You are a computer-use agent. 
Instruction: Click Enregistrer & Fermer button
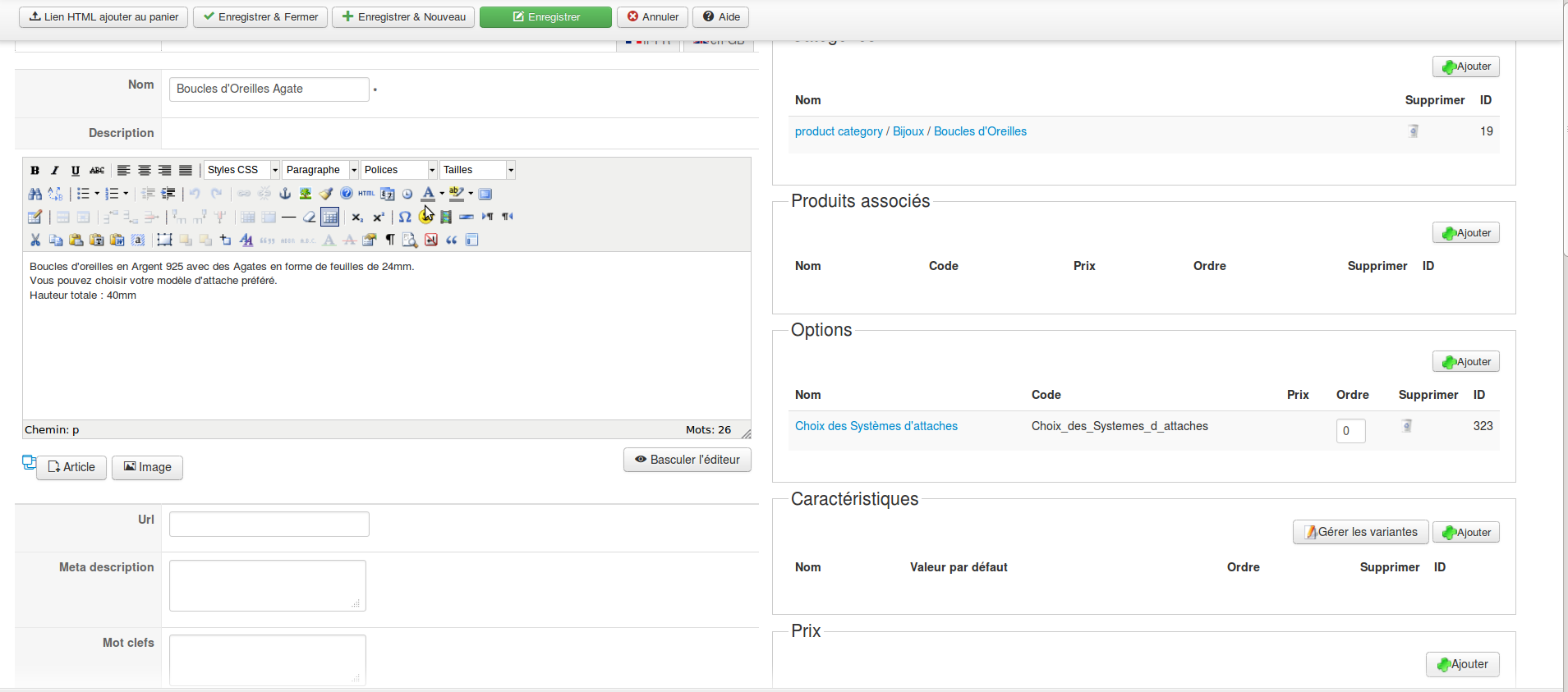click(x=260, y=17)
